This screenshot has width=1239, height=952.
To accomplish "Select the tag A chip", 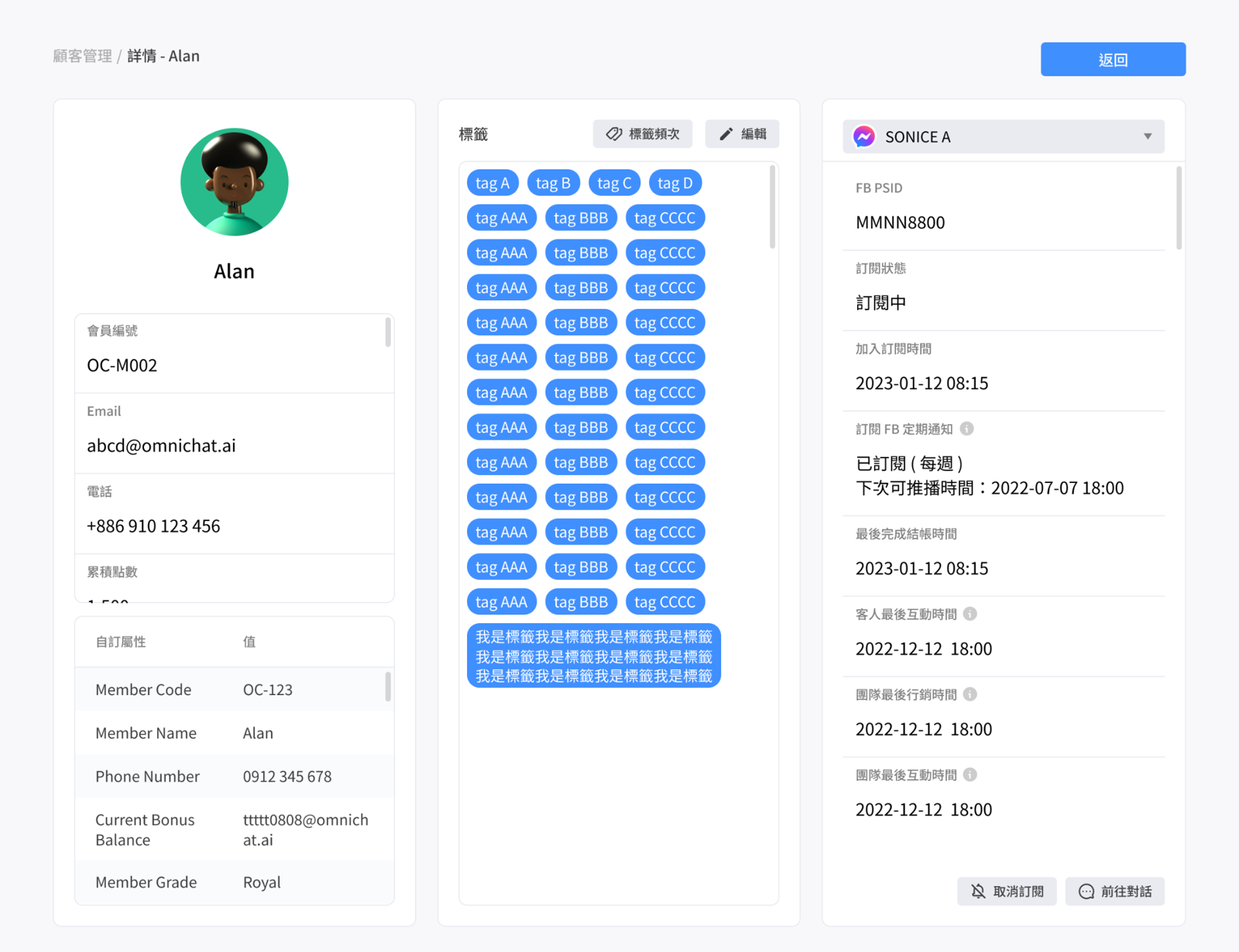I will pos(493,183).
